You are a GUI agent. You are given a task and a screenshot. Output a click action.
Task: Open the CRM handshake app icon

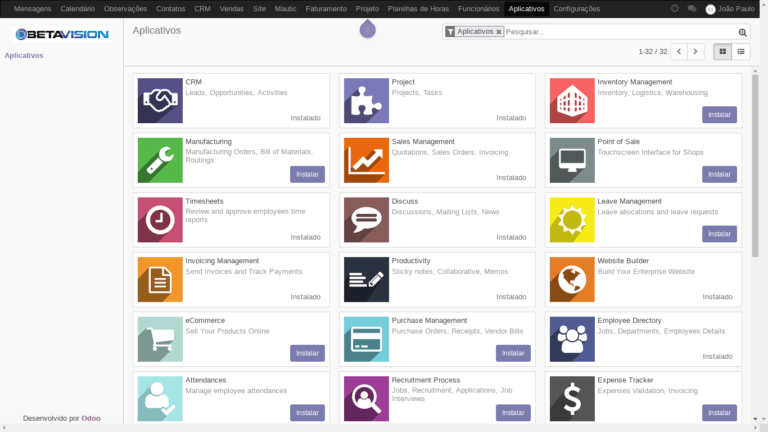(160, 100)
